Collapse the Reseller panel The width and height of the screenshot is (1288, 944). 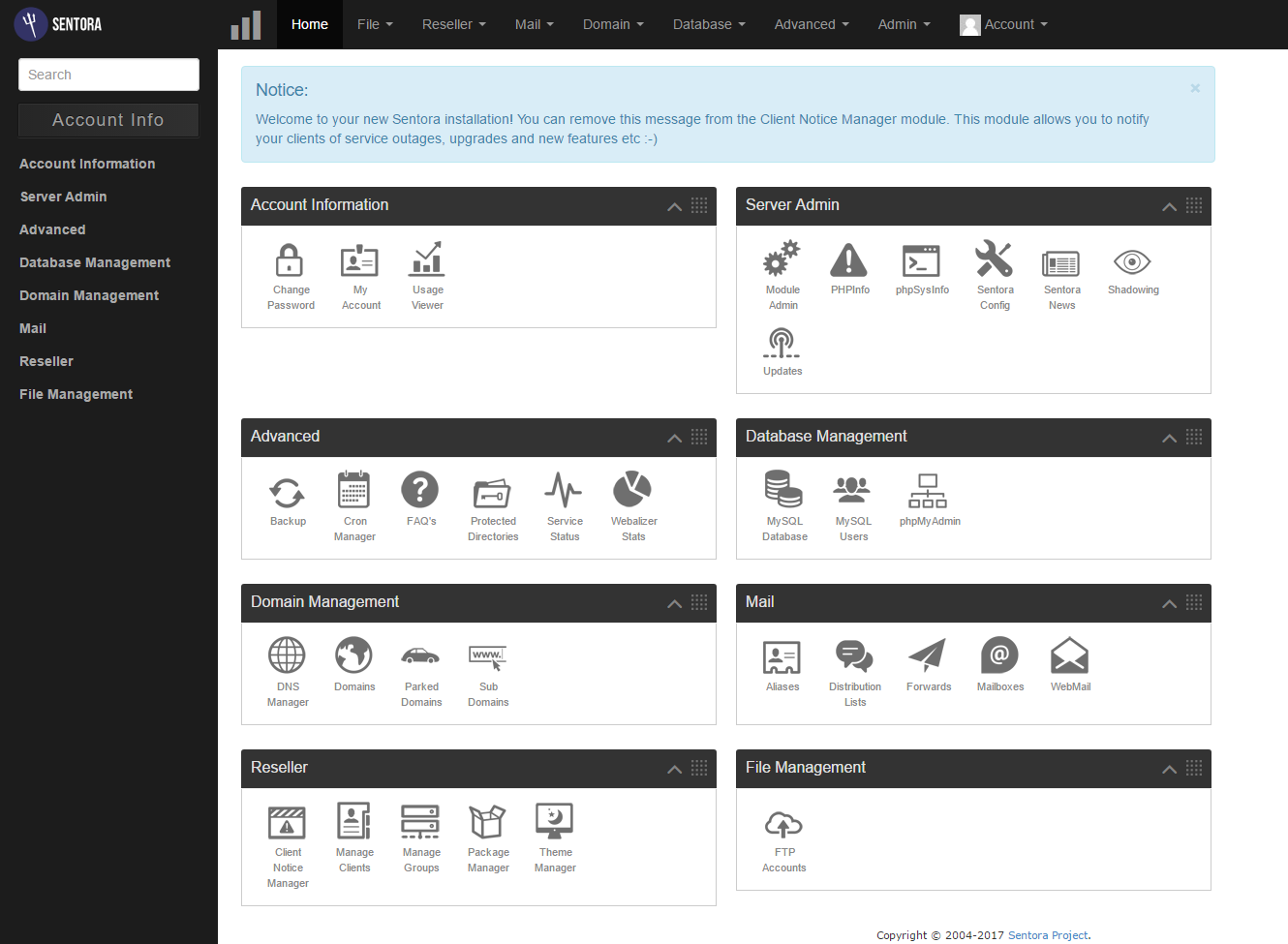pos(675,770)
